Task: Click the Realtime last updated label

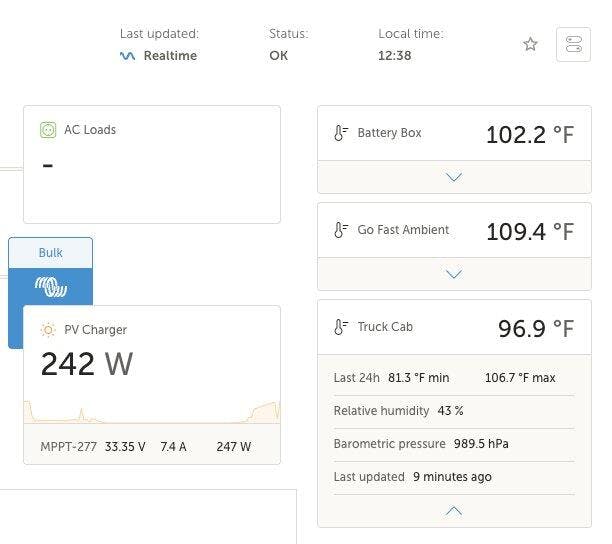Action: pos(170,56)
